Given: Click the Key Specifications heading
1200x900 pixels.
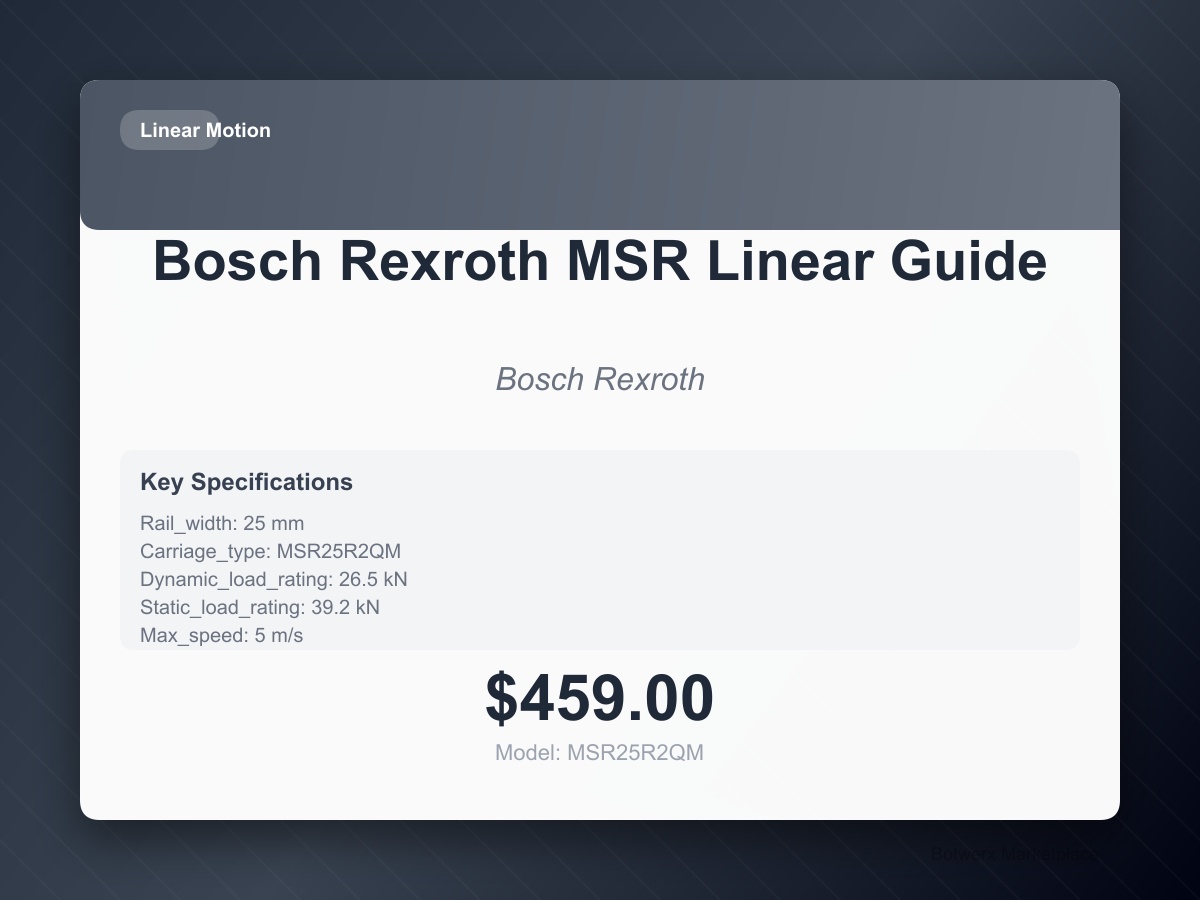Looking at the screenshot, I should (x=246, y=482).
